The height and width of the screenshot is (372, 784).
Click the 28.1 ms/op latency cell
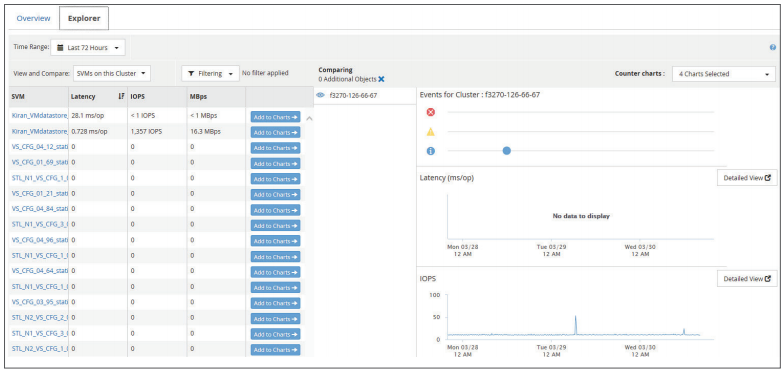click(88, 116)
